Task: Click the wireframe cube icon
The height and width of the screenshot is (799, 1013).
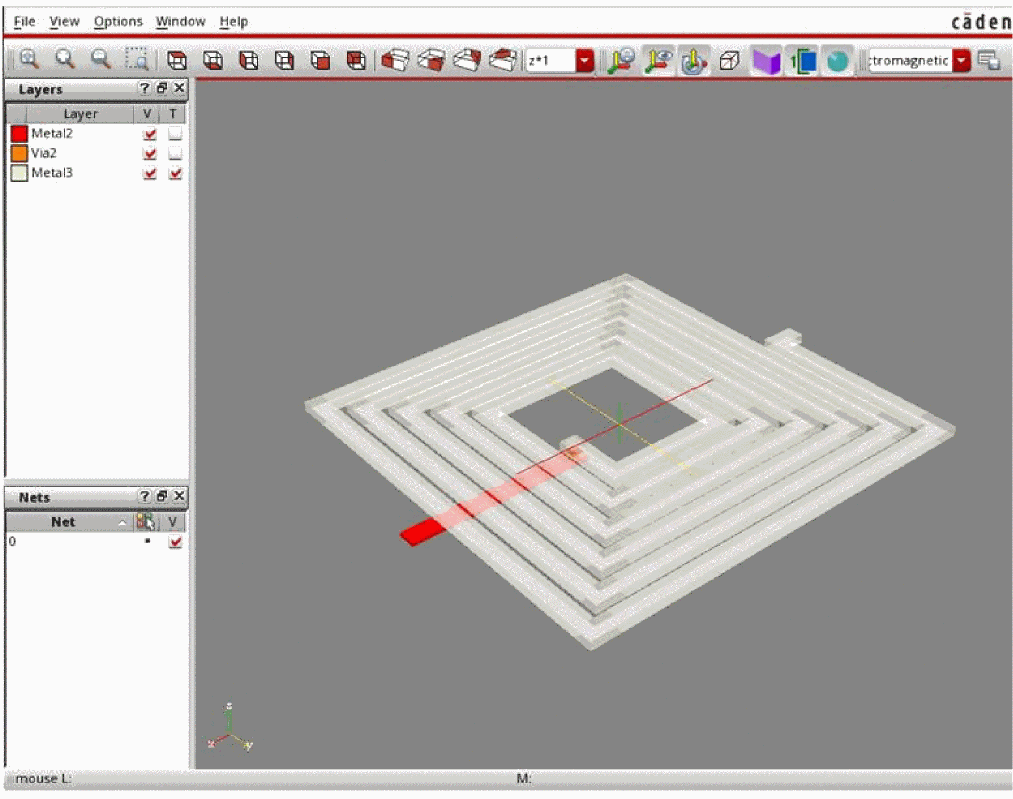Action: click(x=729, y=61)
